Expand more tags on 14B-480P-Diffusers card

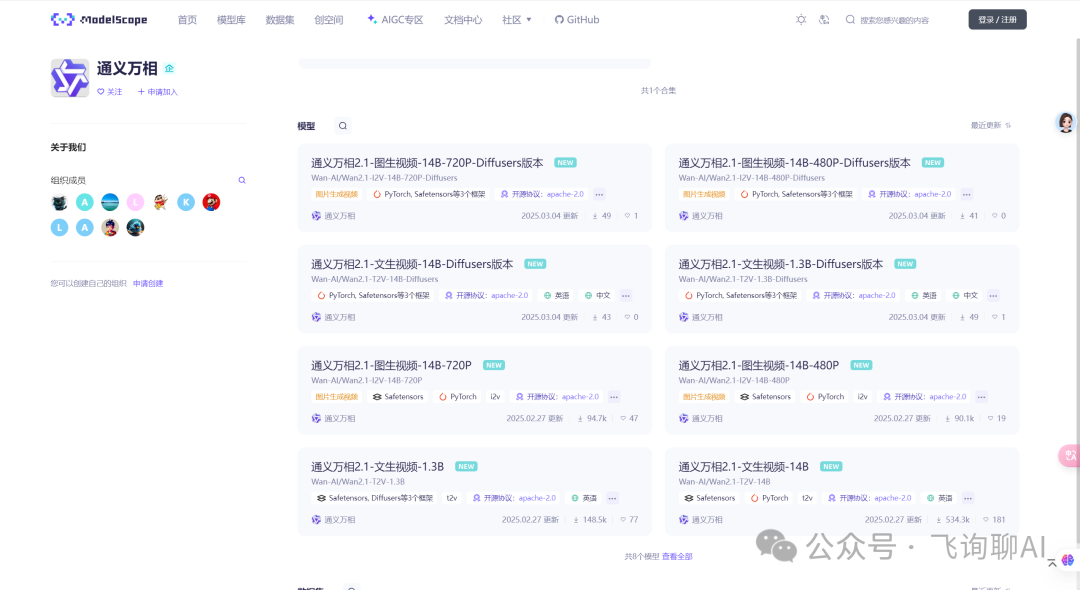[966, 194]
